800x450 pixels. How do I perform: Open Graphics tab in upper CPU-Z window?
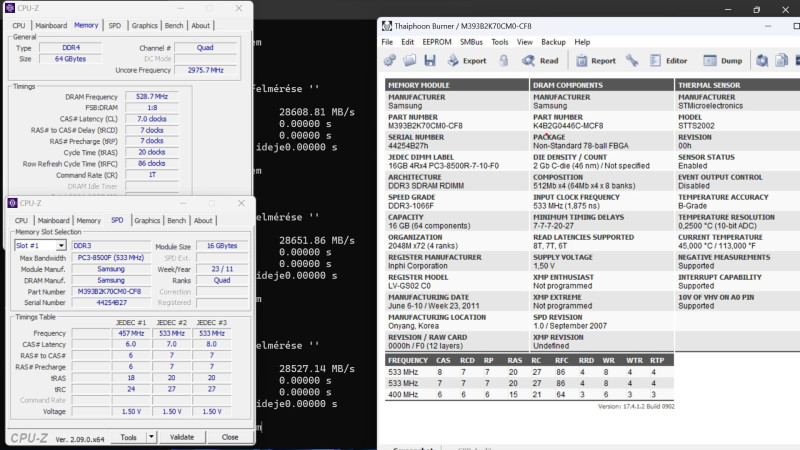[144, 26]
